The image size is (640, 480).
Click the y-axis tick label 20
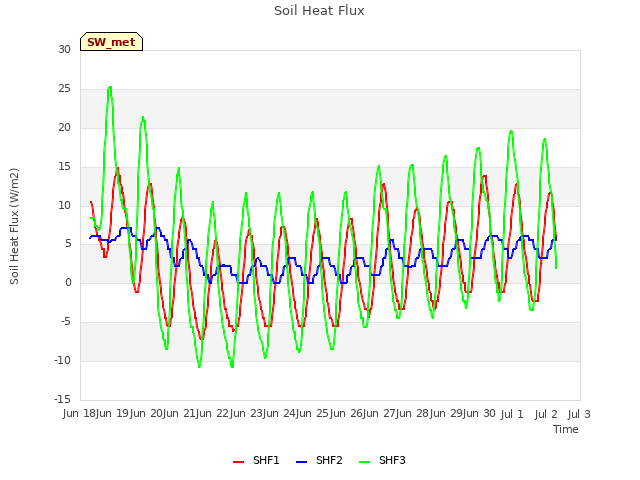64,127
